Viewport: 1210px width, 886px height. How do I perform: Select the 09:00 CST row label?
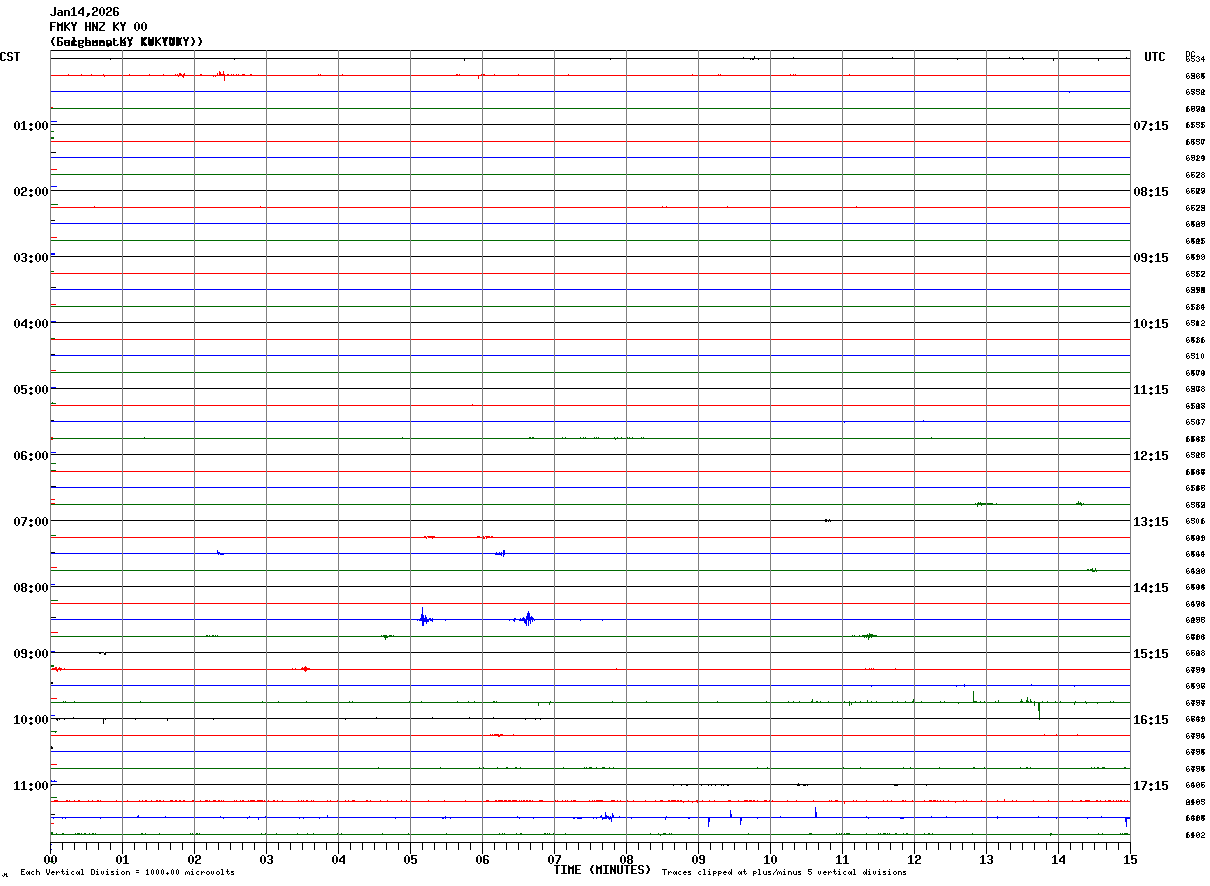[31, 654]
